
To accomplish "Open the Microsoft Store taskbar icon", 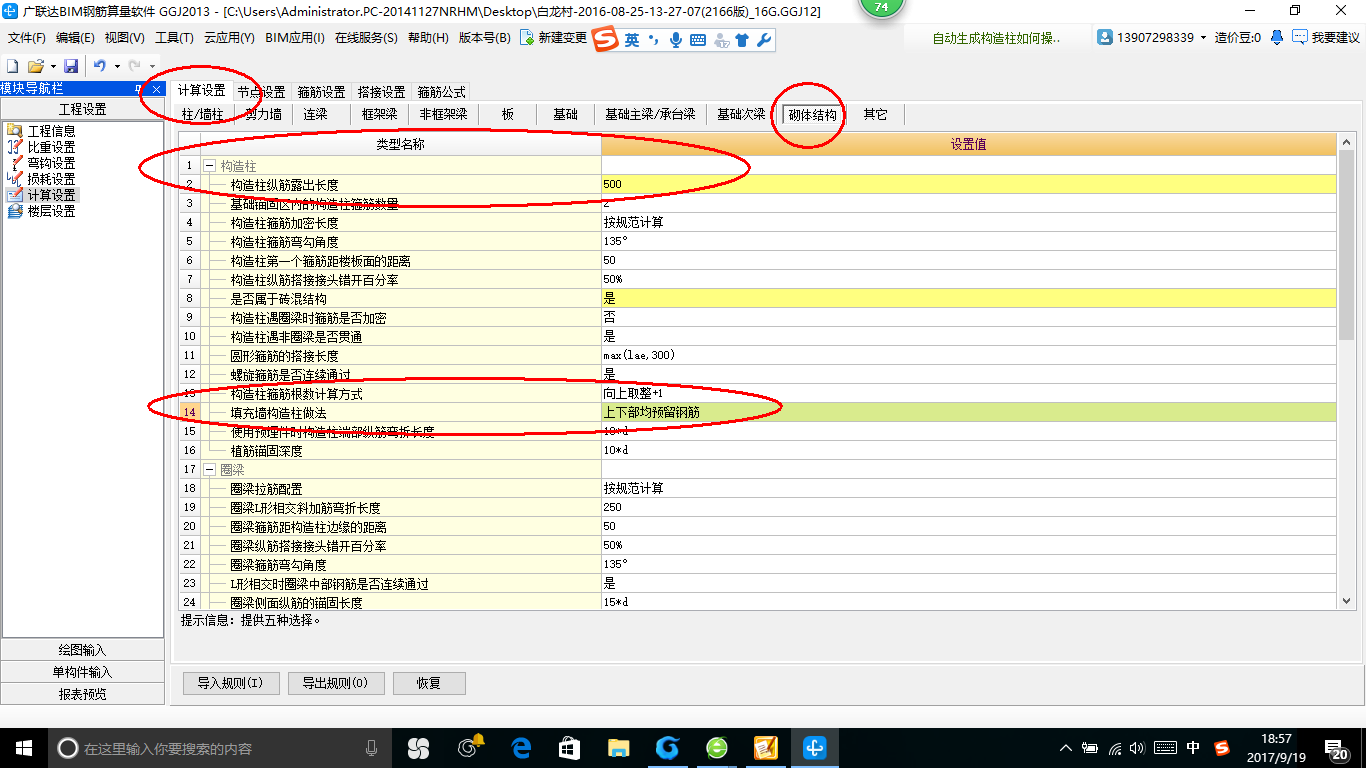I will click(570, 748).
